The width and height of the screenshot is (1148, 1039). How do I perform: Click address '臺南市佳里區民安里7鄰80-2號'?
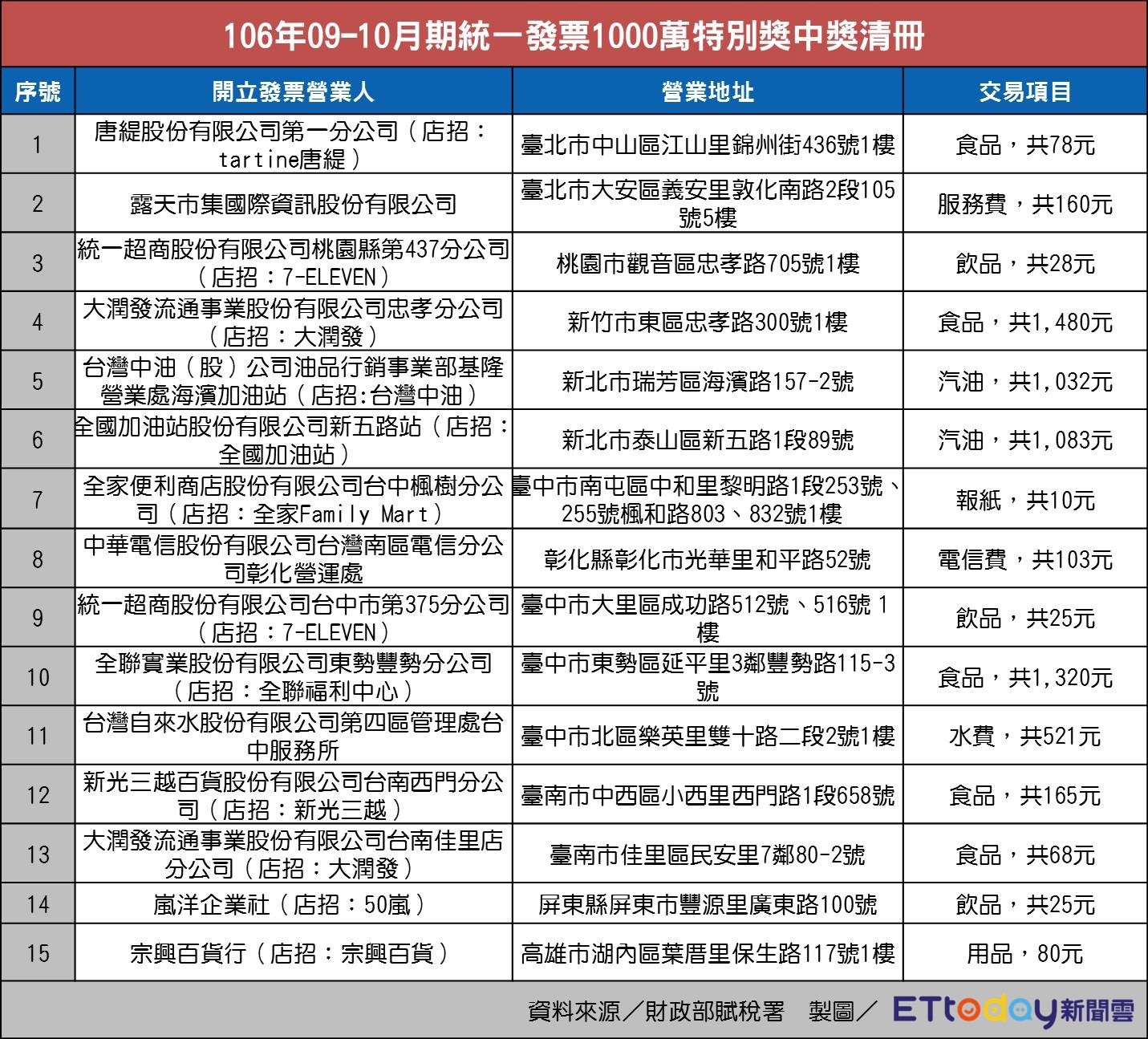click(x=708, y=854)
